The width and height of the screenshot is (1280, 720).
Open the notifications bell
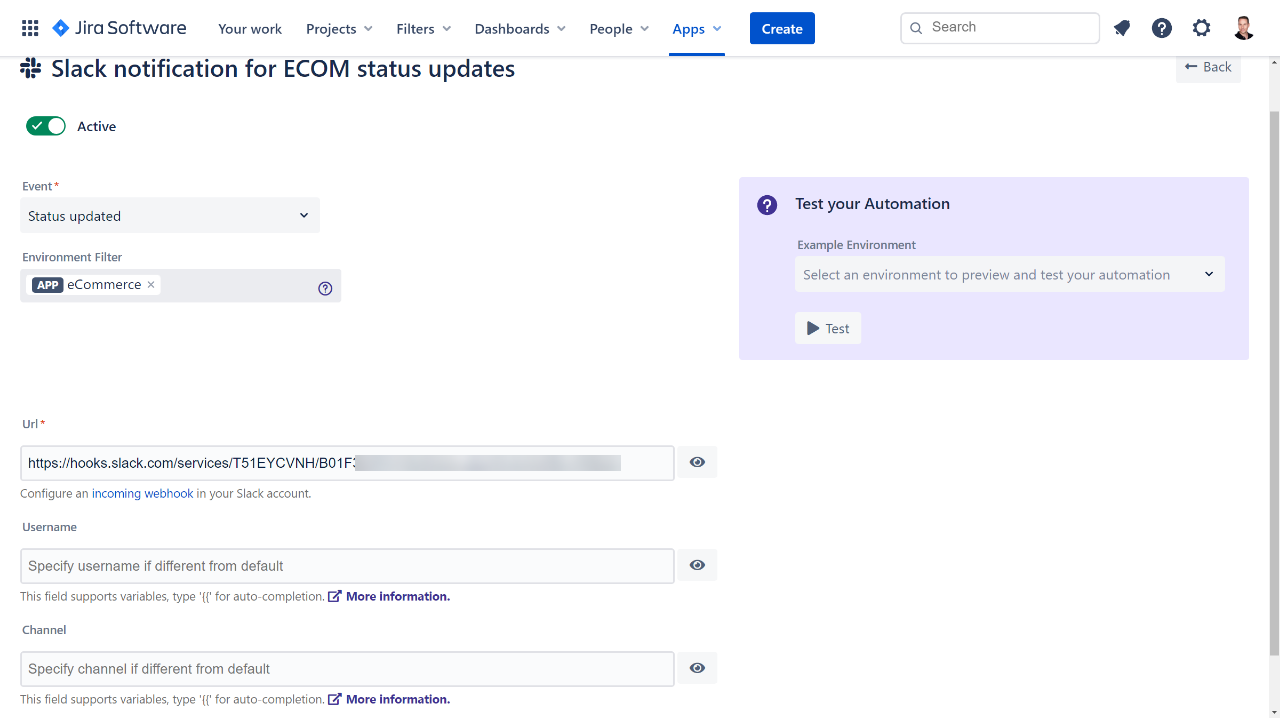click(1122, 28)
